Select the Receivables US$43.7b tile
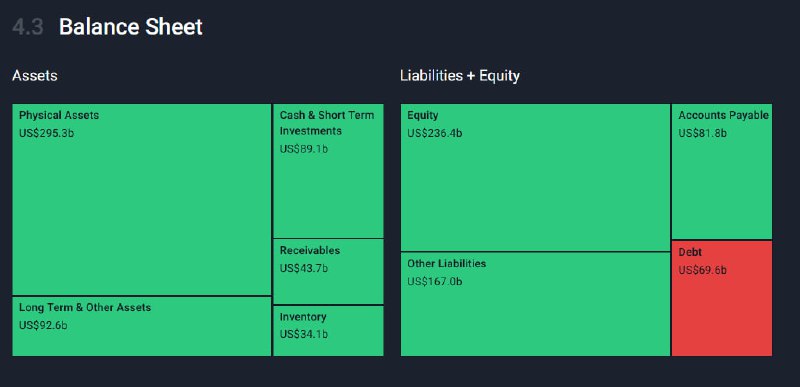 tap(329, 272)
